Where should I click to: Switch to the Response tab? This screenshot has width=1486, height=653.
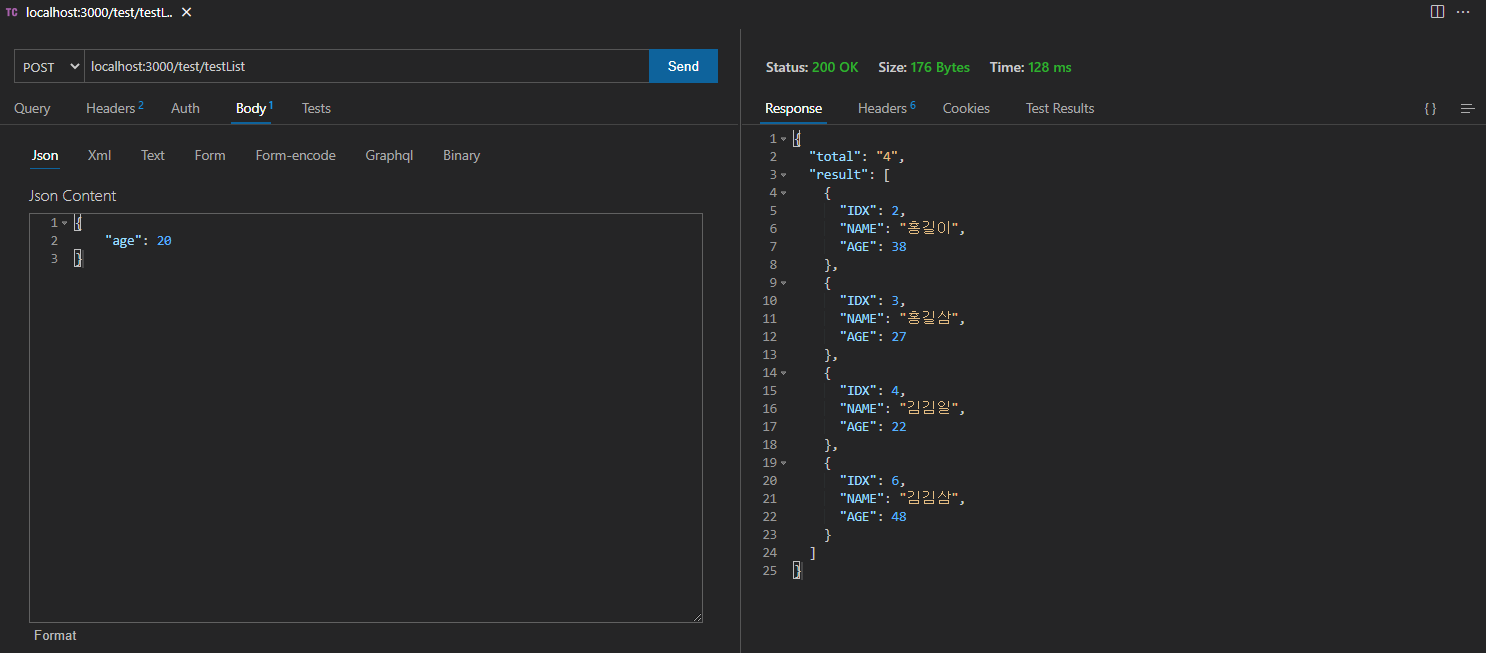coord(793,108)
